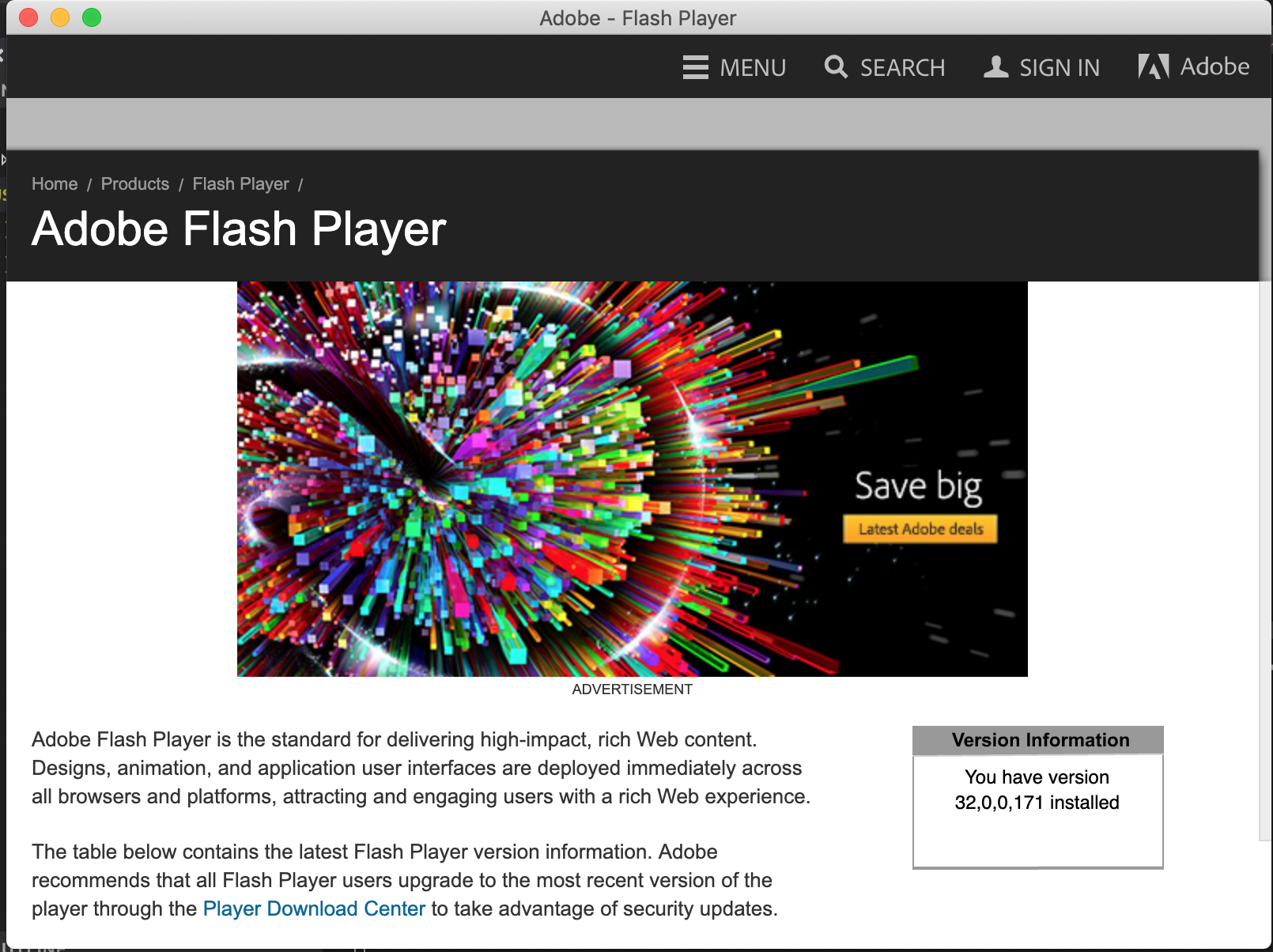
Task: Click the MENU label in header
Action: pos(753,68)
